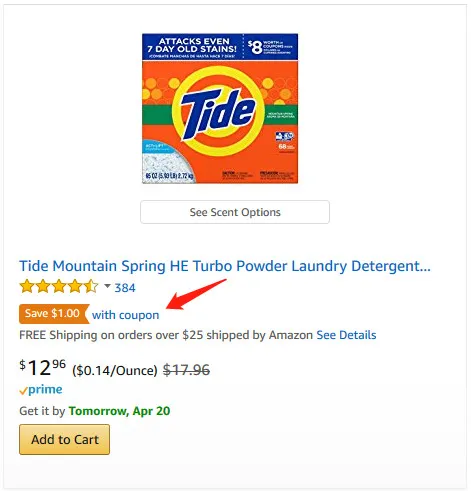Open the 384 customer reviews link
This screenshot has height=491, width=471.
point(125,288)
